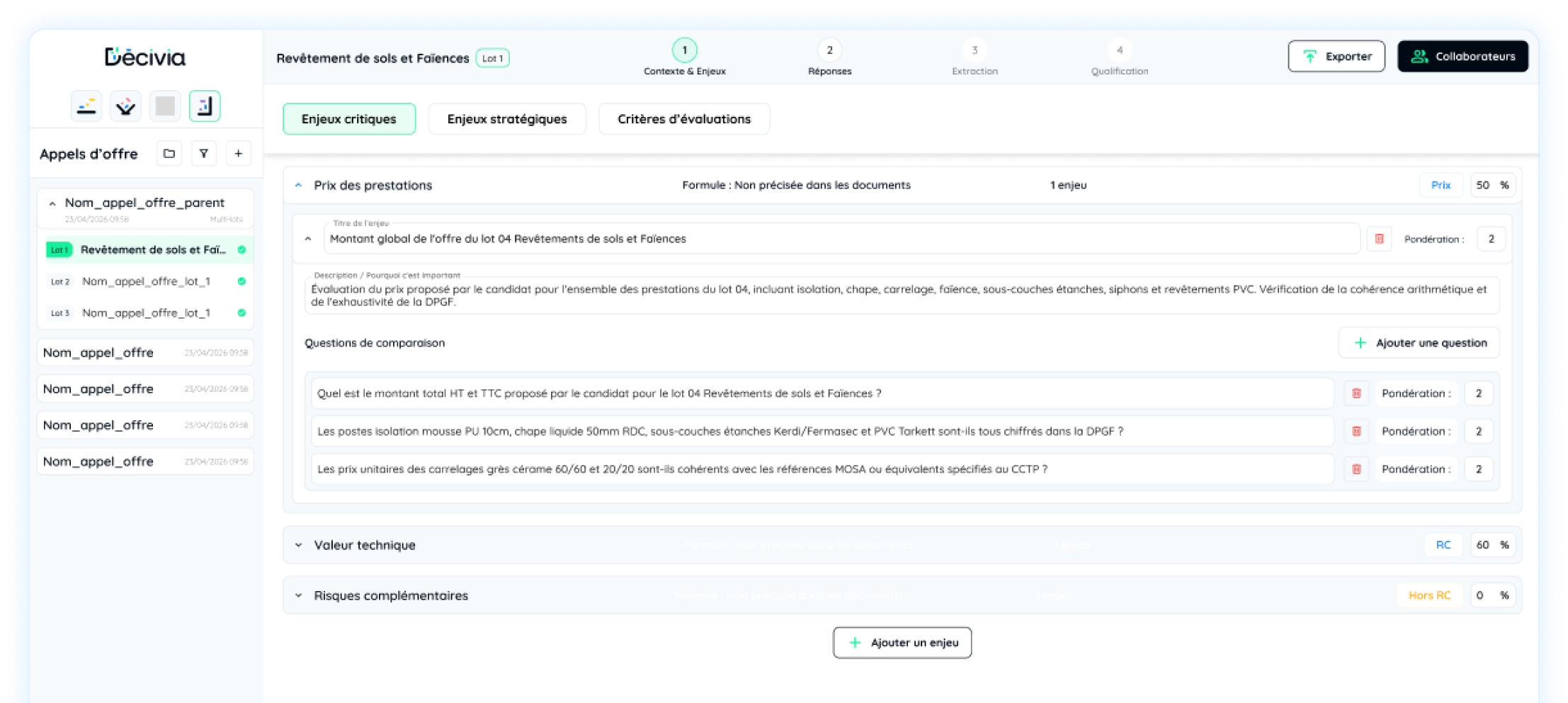Expand the Valeur technique section
Image resolution: width=1568 pixels, height=703 pixels.
(298, 545)
